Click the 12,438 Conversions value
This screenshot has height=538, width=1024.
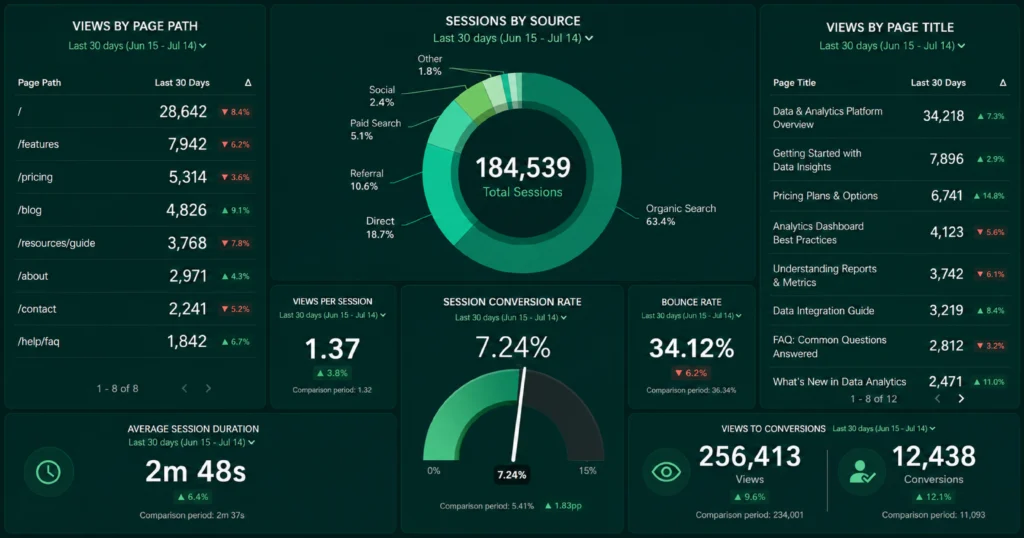pos(933,456)
